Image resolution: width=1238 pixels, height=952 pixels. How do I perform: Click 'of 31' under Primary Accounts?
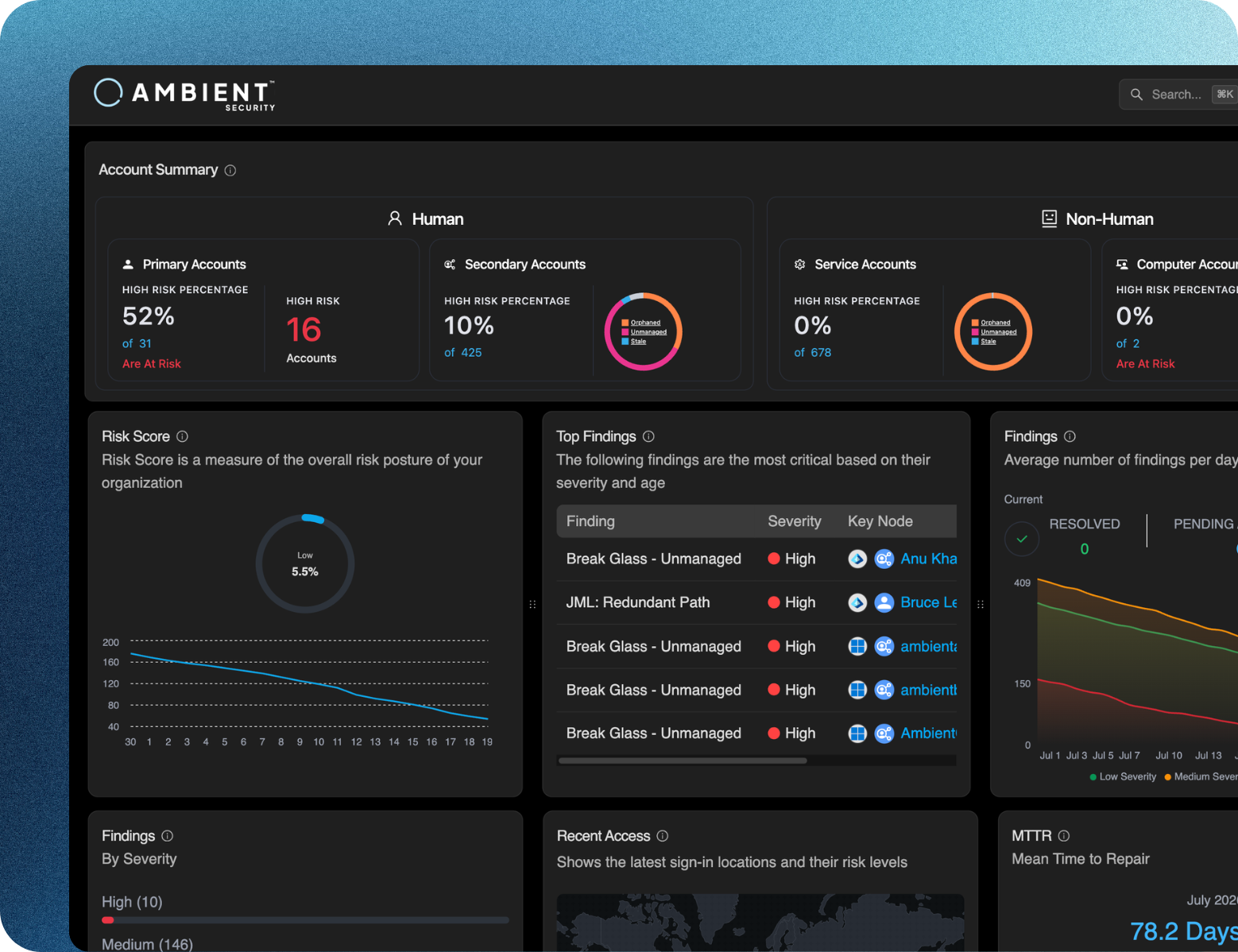coord(137,344)
